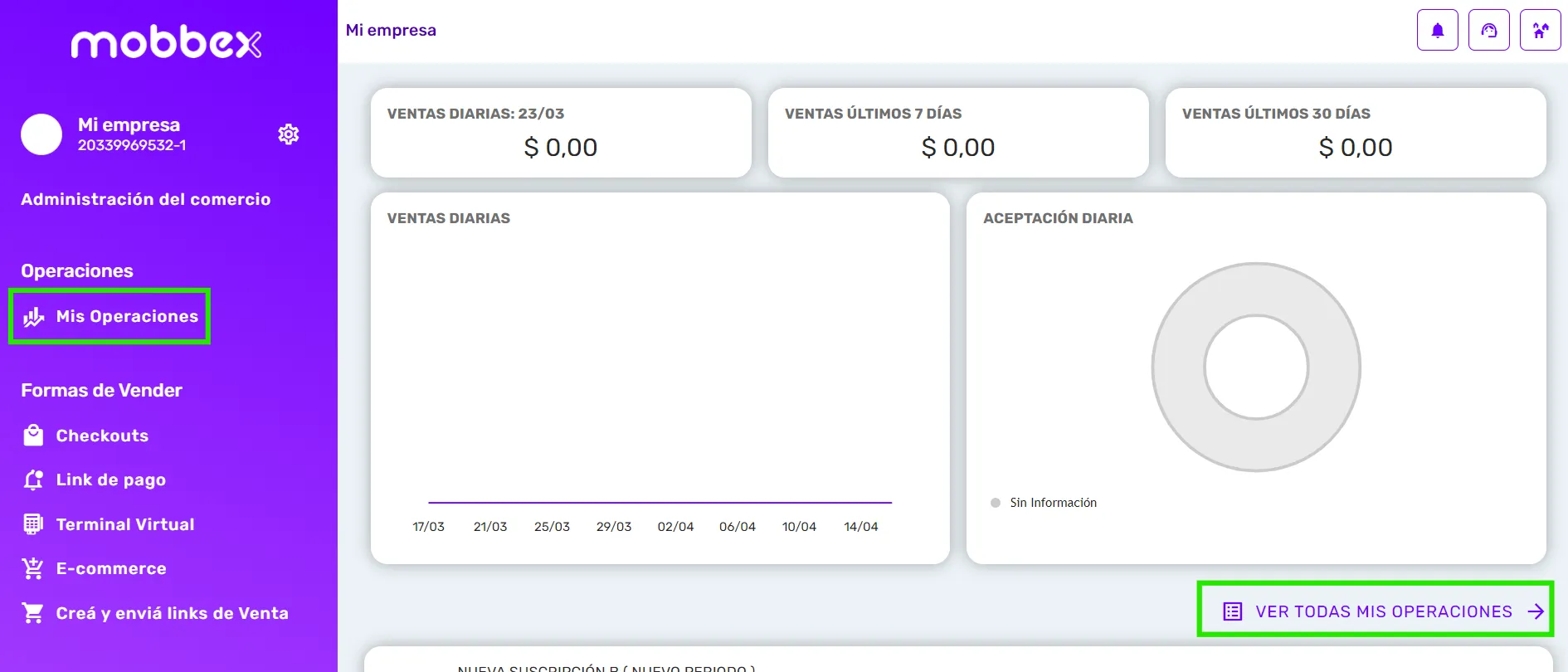This screenshot has width=1568, height=672.
Task: Click the Sin Información legend entry
Action: [x=1044, y=503]
